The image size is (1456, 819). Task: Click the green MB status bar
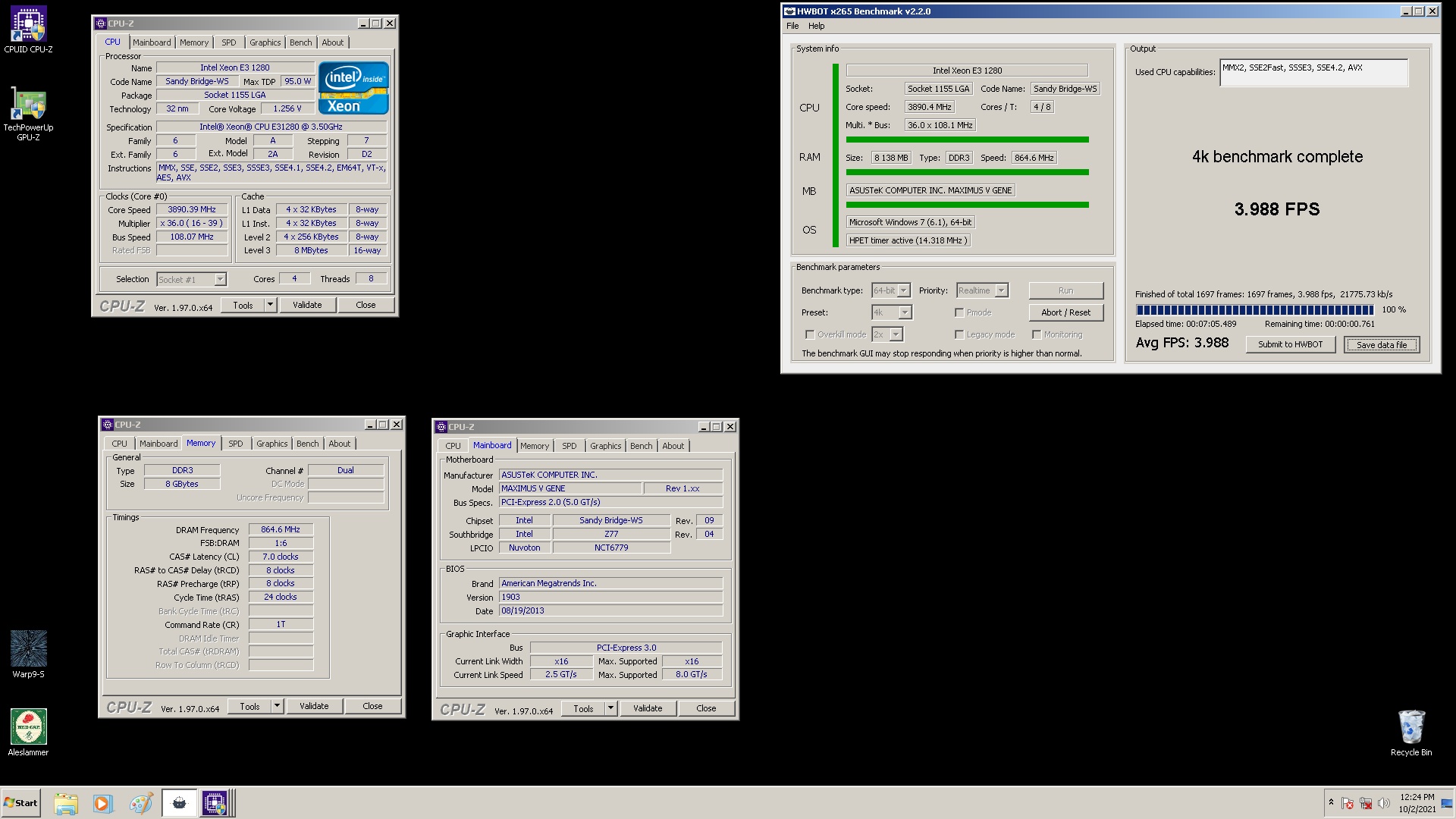point(967,205)
